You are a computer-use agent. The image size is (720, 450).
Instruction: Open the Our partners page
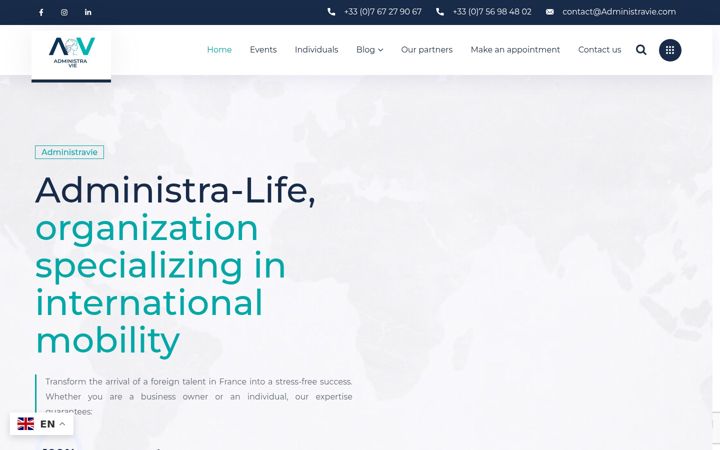click(427, 50)
